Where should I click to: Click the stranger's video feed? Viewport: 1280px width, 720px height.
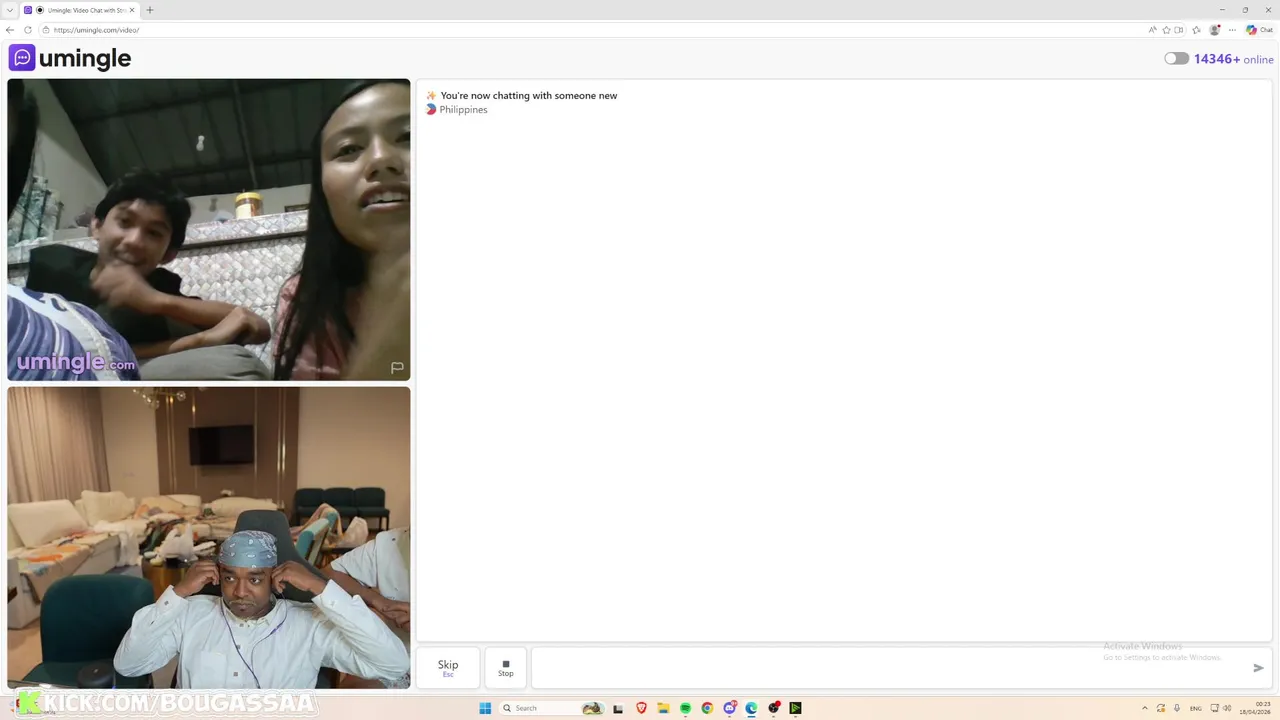tap(209, 230)
